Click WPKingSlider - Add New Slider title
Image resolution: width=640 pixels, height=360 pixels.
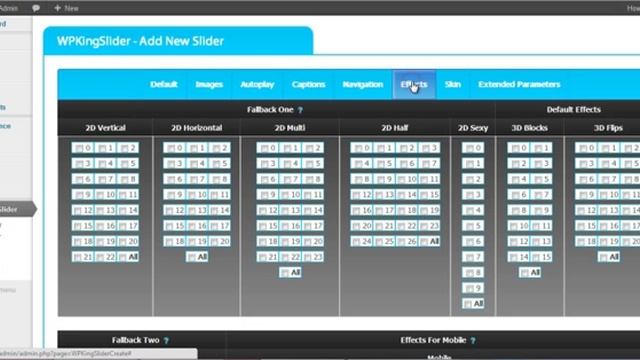[x=140, y=41]
